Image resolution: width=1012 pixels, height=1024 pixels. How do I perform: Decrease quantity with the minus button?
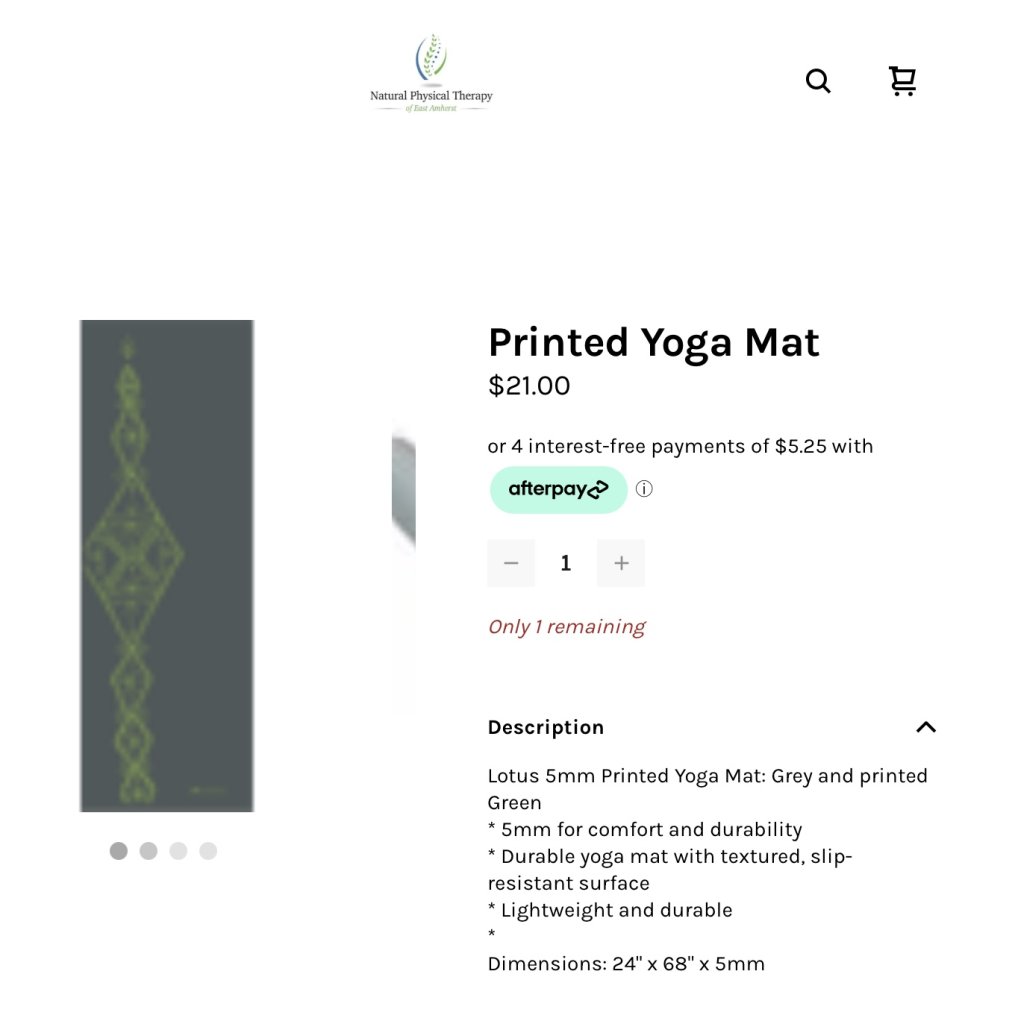tap(511, 563)
